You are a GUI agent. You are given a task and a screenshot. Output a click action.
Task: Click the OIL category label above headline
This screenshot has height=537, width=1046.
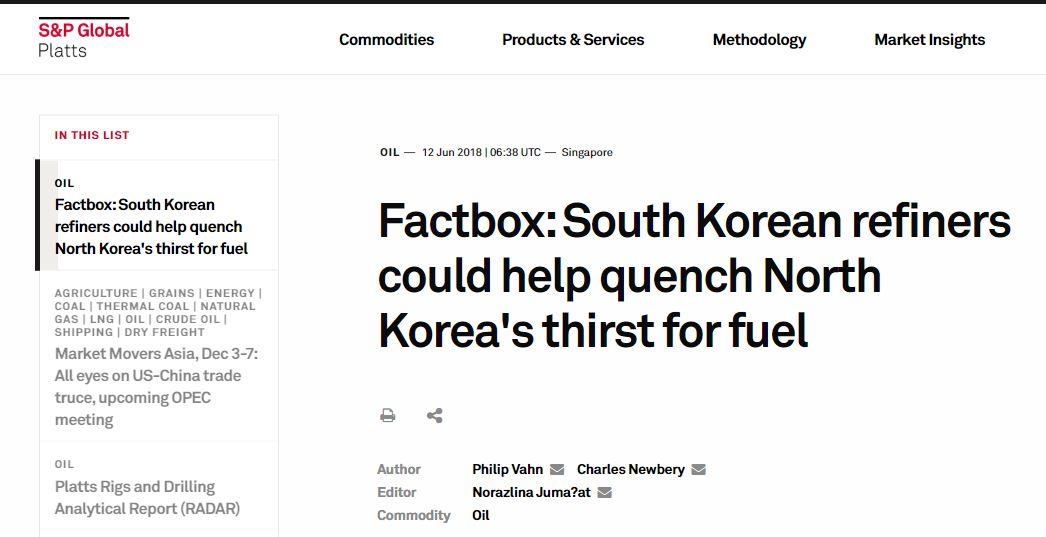(390, 152)
